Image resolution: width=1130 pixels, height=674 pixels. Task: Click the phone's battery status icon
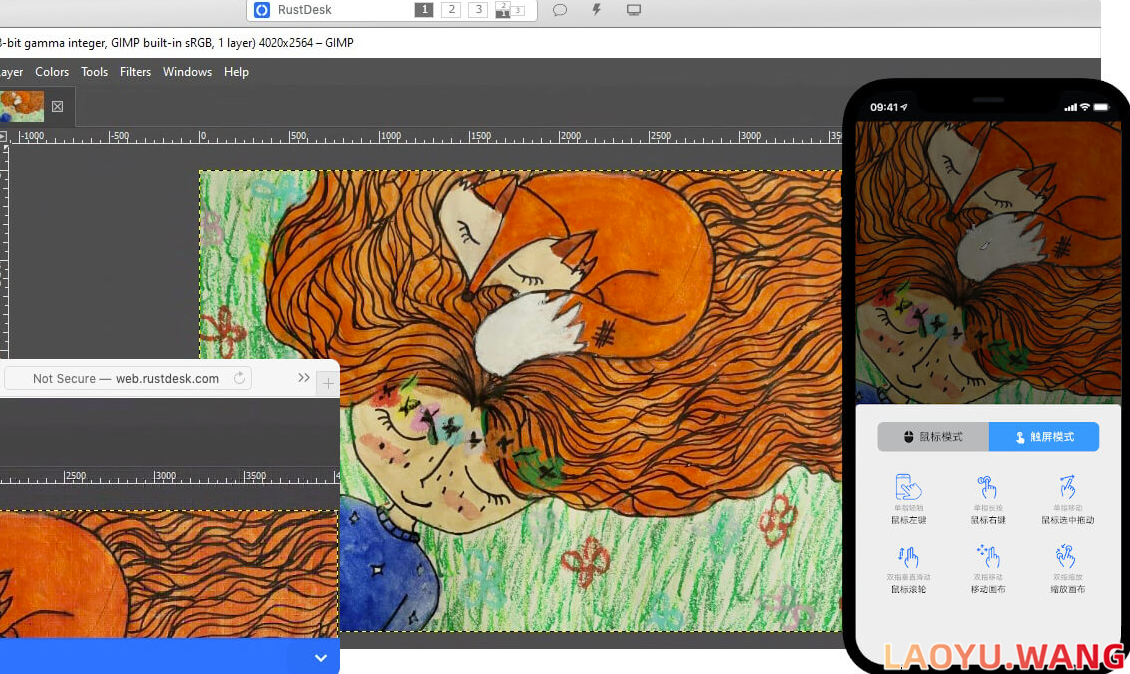click(x=1101, y=107)
